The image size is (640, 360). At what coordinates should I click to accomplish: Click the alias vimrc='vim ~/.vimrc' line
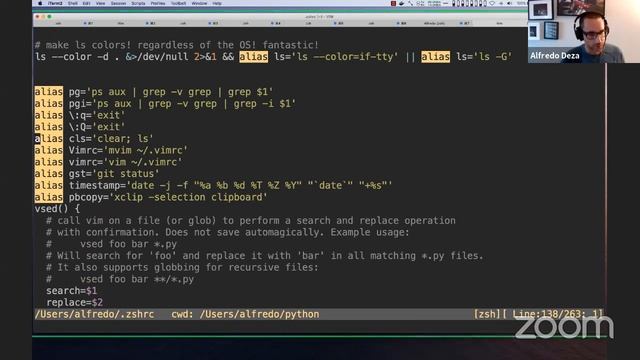coord(108,162)
